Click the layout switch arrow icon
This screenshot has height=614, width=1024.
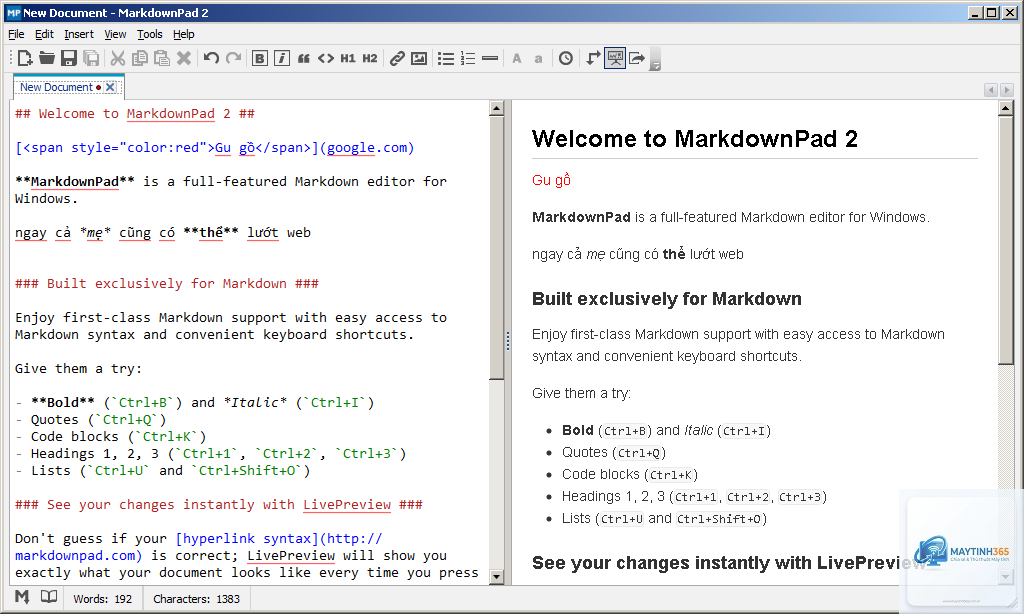click(x=592, y=58)
